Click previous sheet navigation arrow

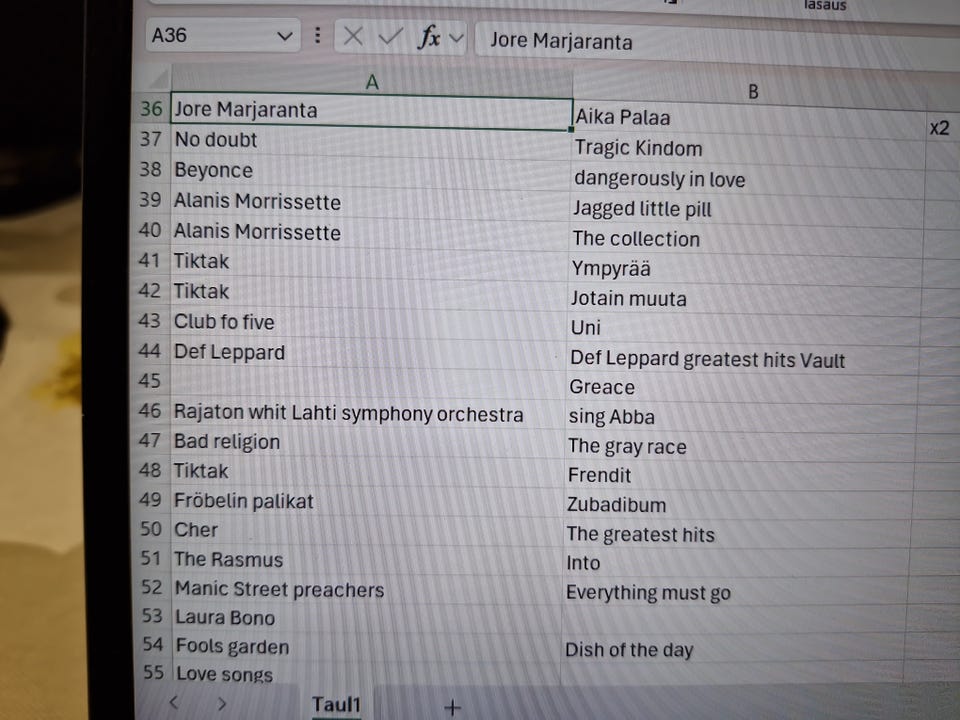pyautogui.click(x=174, y=702)
